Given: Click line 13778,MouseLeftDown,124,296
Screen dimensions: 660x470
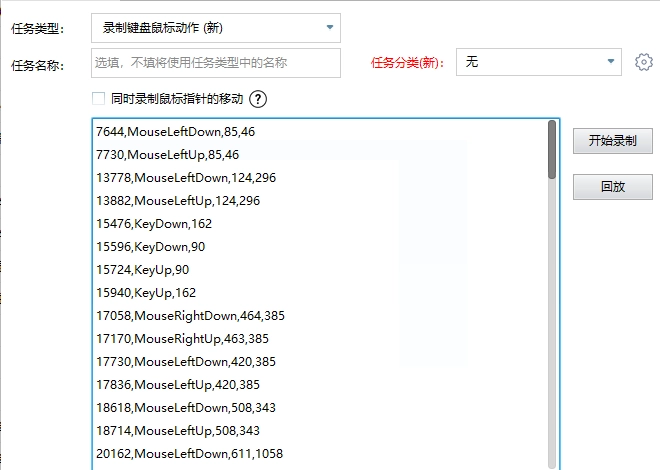Looking at the screenshot, I should [185, 178].
